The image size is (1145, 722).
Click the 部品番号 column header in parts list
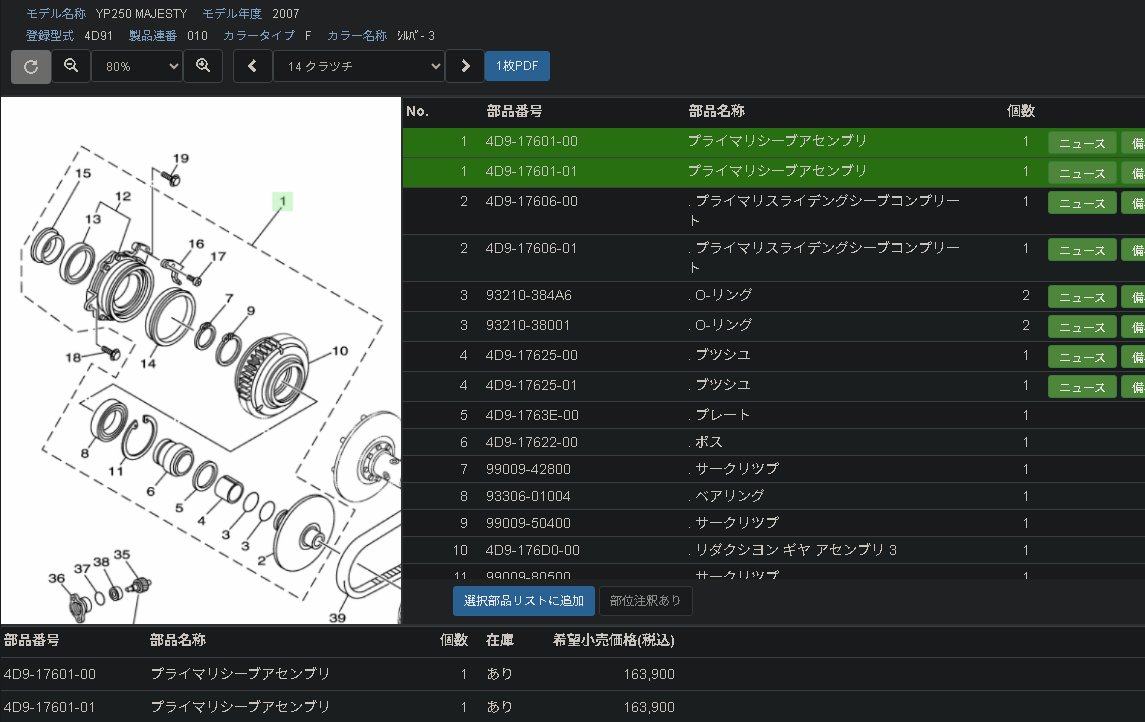tap(514, 111)
